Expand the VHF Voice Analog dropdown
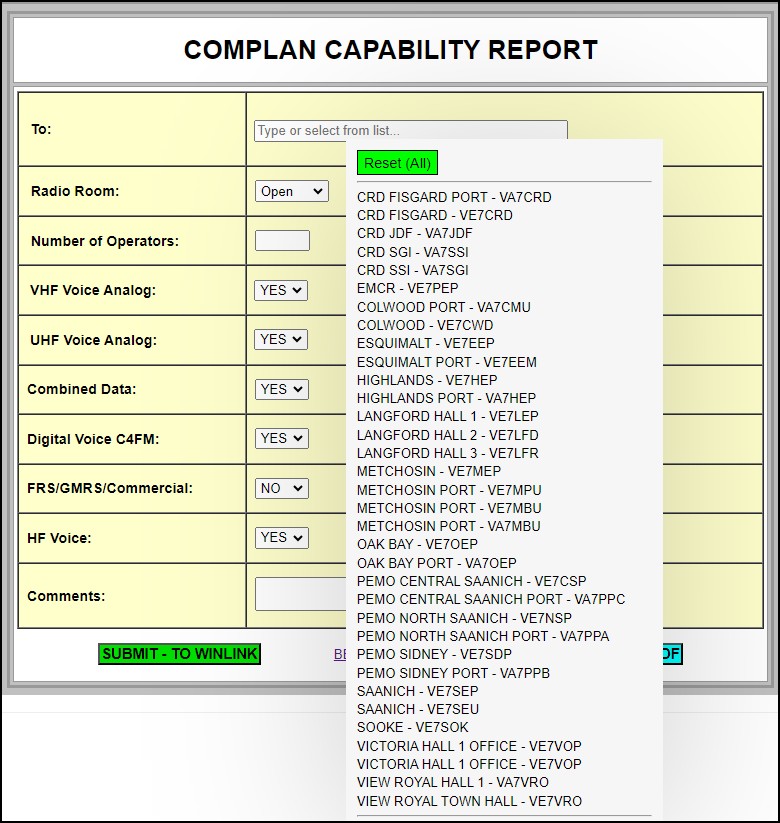 [x=281, y=290]
